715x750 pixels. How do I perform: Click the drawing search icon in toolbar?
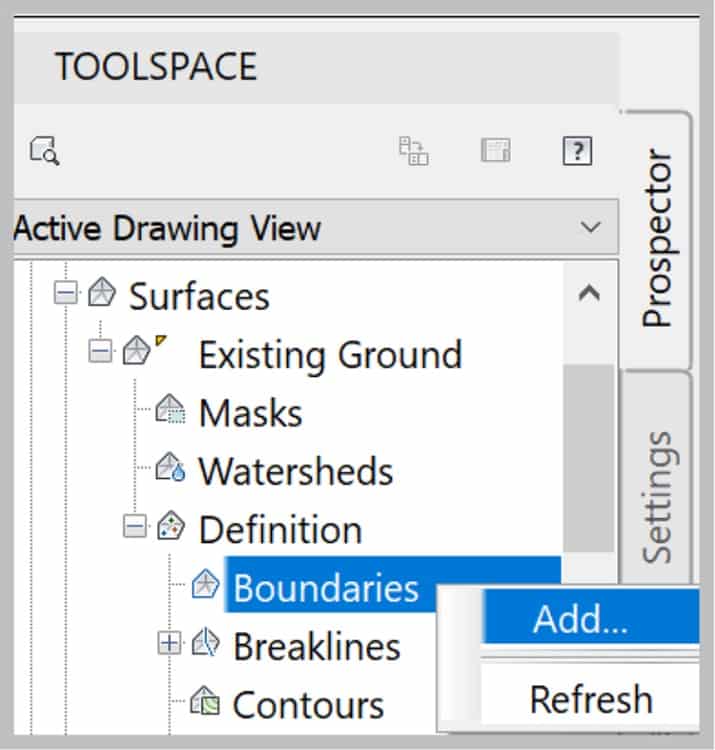tap(44, 151)
